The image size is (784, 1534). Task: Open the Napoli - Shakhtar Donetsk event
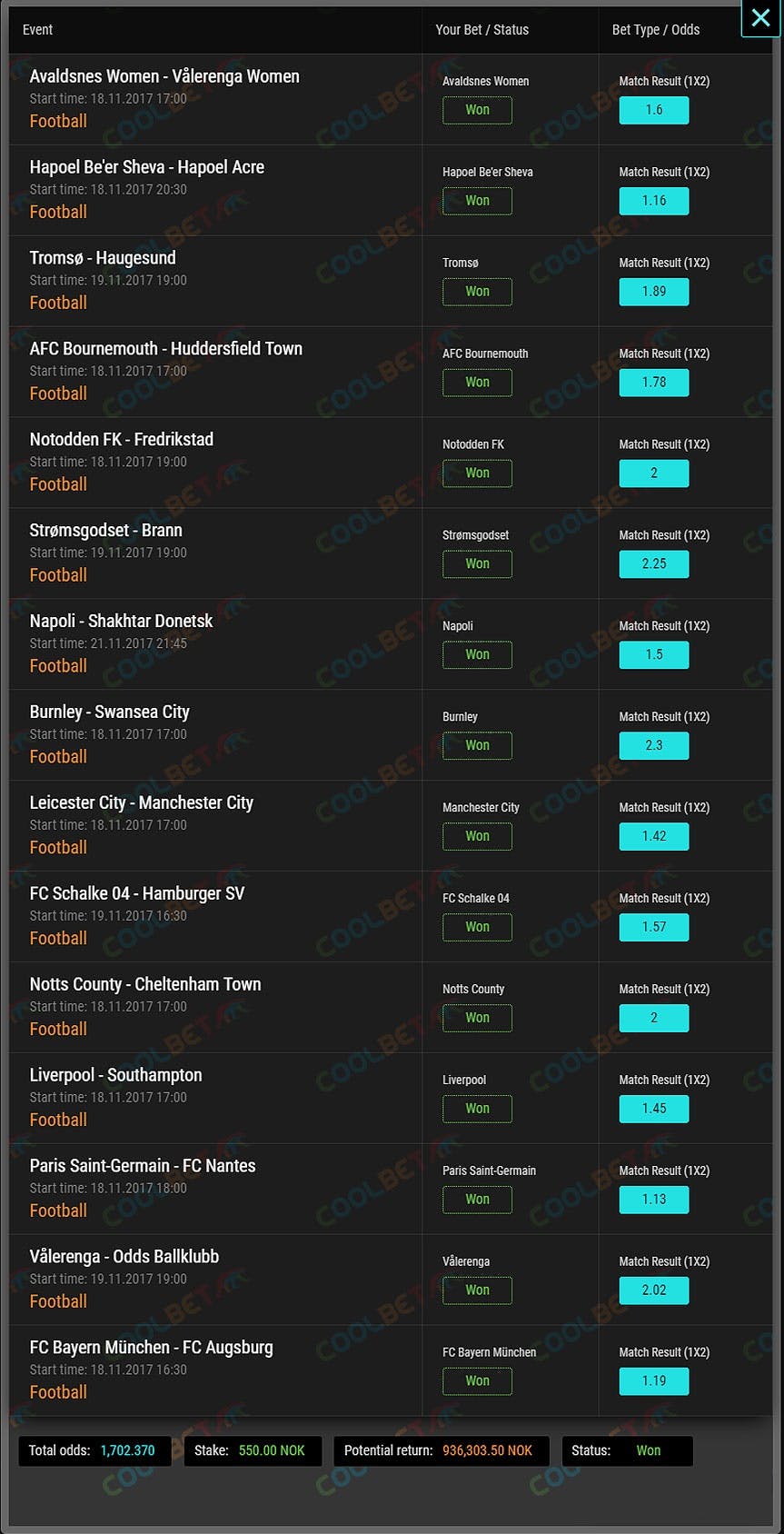[x=121, y=622]
